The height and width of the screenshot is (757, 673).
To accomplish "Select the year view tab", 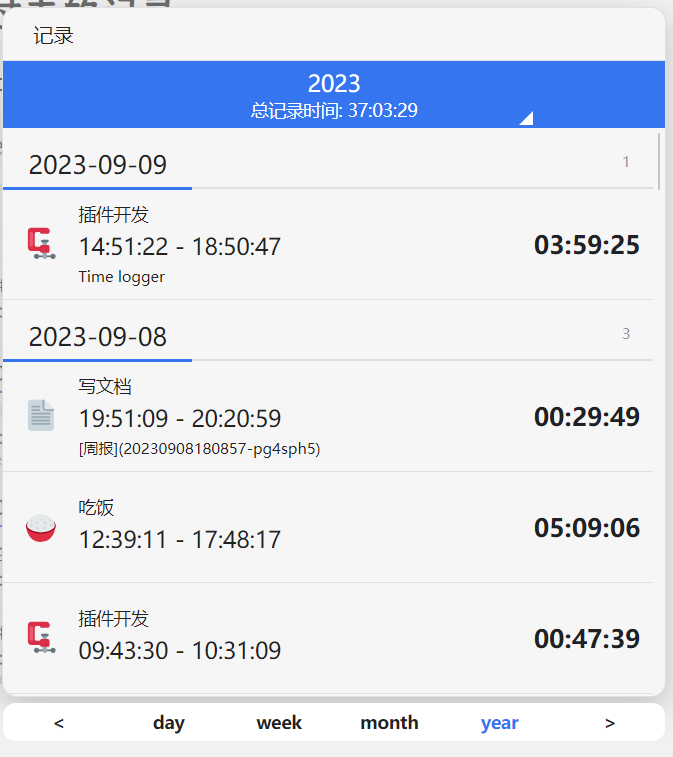I will pos(499,723).
